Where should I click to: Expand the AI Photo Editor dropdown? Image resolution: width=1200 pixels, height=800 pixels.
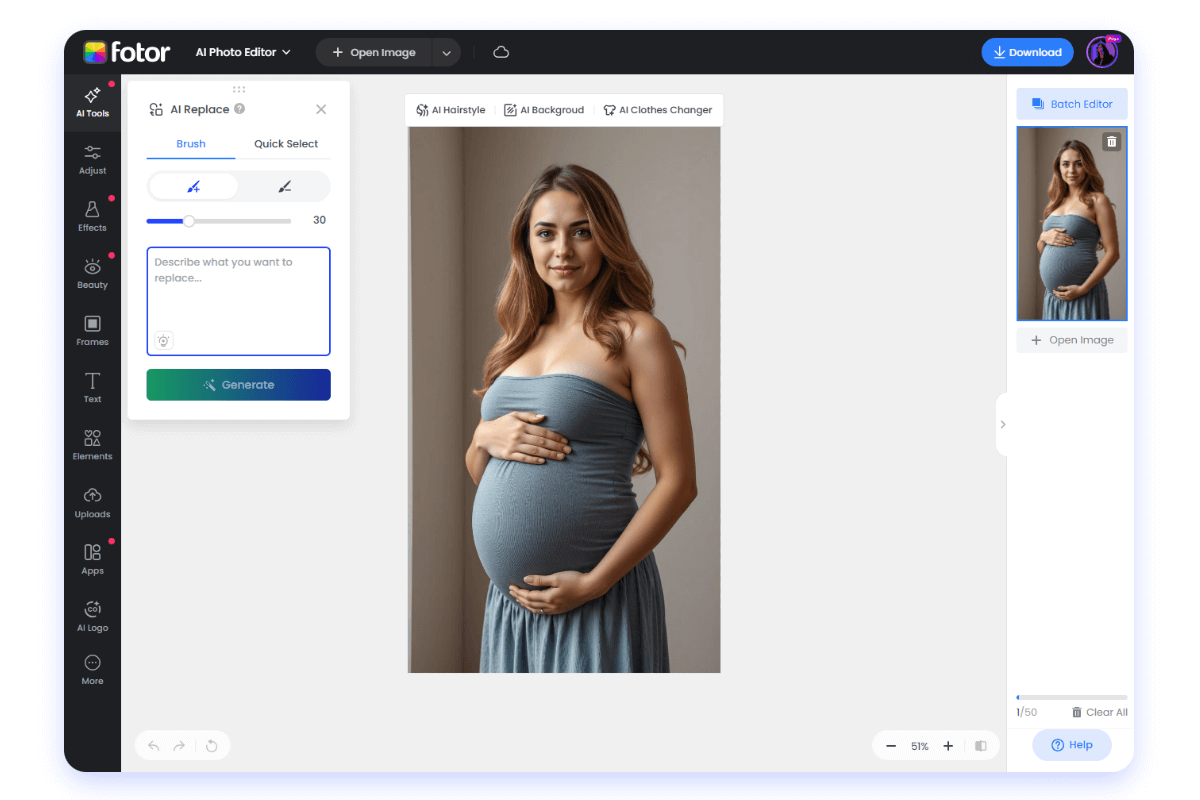243,52
